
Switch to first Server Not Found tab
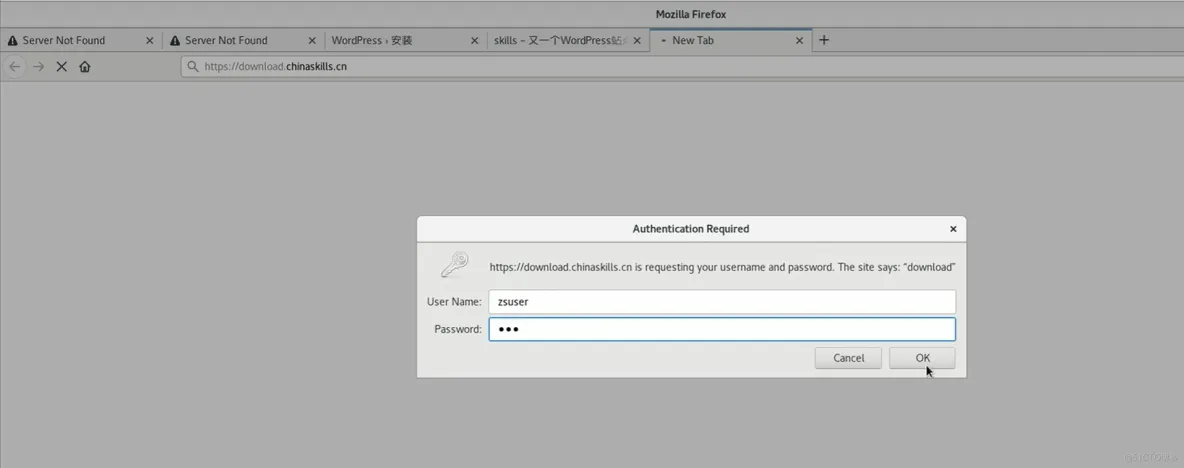[x=81, y=40]
